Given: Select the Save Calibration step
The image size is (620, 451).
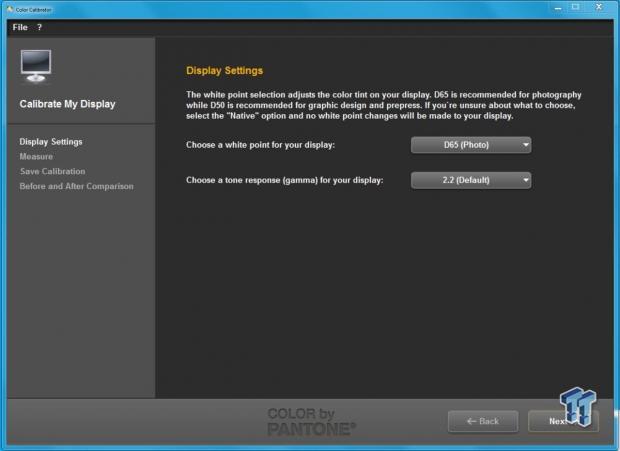Looking at the screenshot, I should pos(52,172).
